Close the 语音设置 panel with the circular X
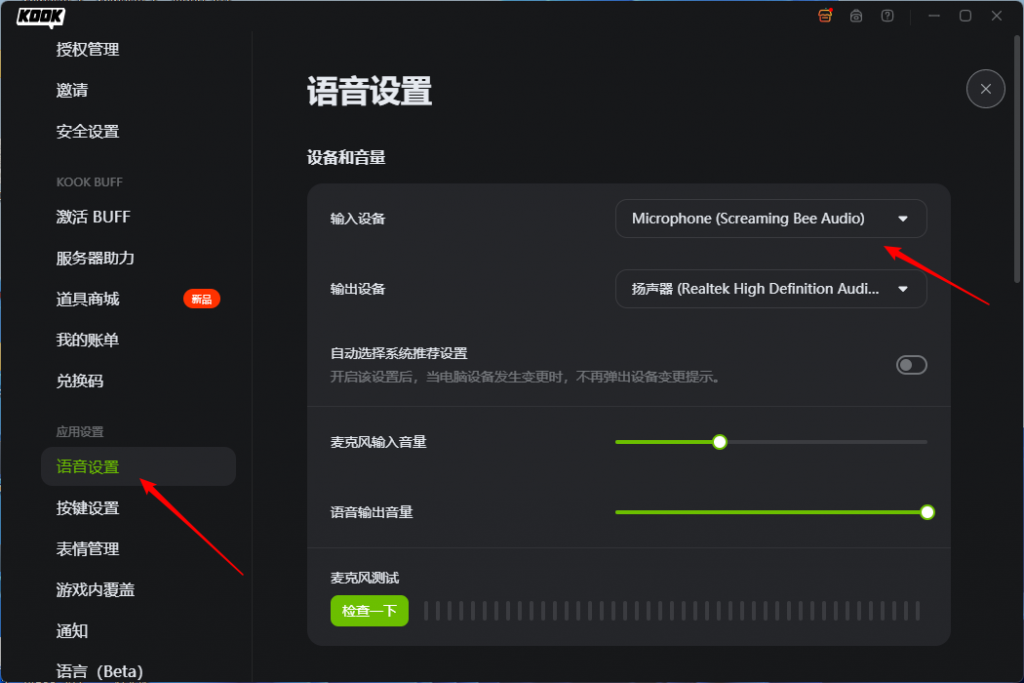 985,89
